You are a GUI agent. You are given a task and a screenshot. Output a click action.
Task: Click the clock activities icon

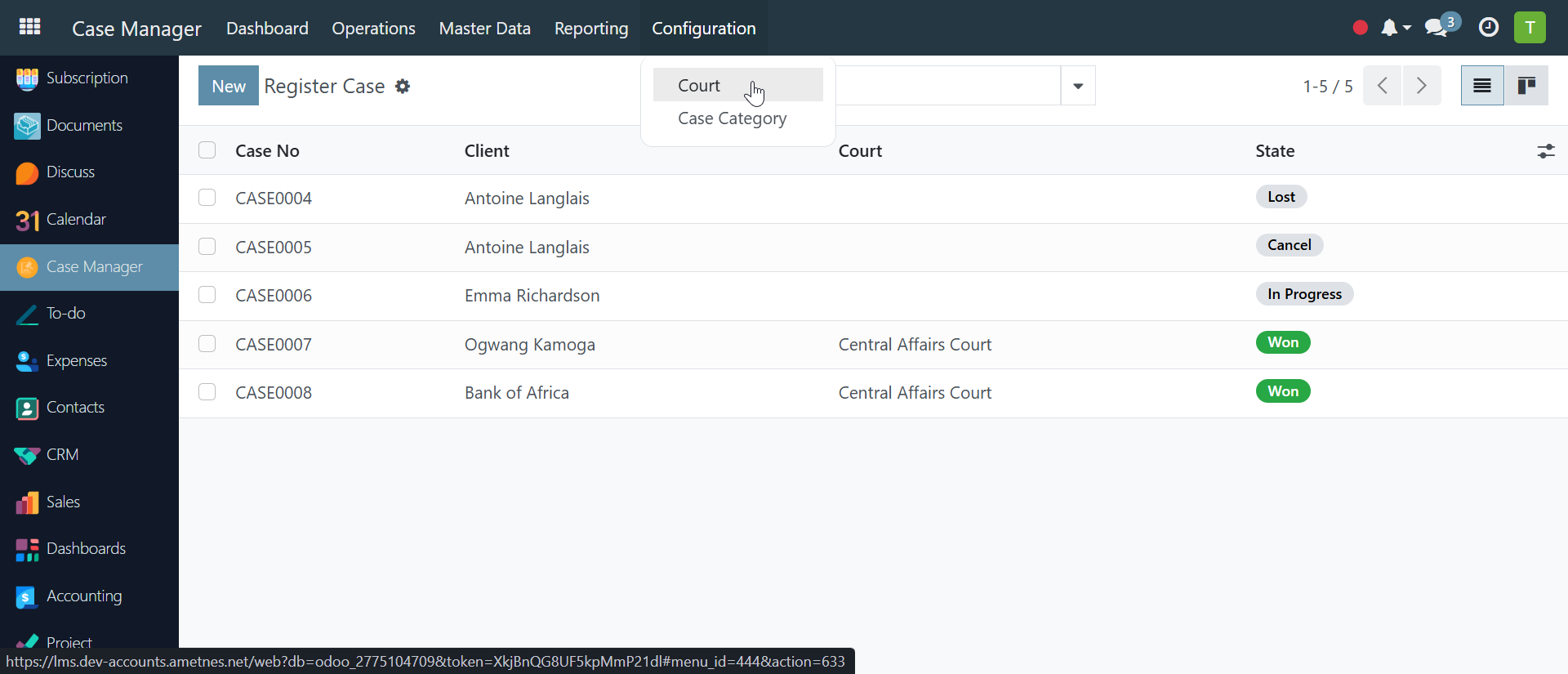pyautogui.click(x=1489, y=28)
